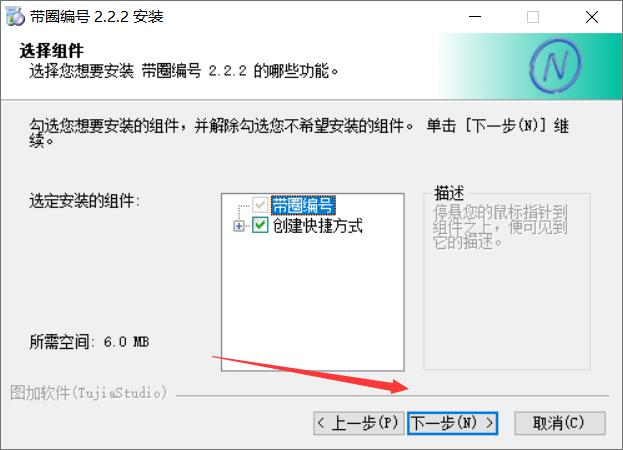Minimize the 带圈编号 2.2.2 安装 window
The width and height of the screenshot is (623, 450).
(x=475, y=17)
